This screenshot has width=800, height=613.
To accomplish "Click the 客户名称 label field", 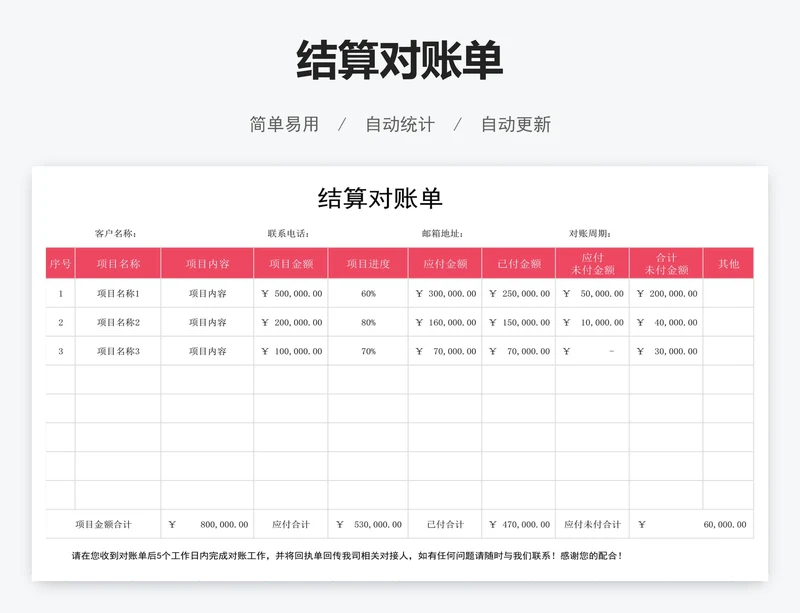I will 116,233.
